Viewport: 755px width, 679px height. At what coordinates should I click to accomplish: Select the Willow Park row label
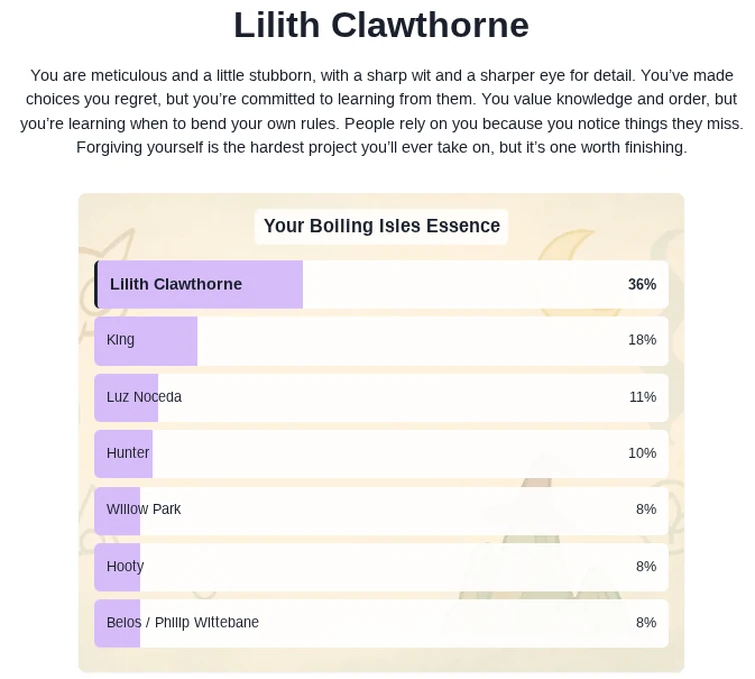[x=144, y=509]
